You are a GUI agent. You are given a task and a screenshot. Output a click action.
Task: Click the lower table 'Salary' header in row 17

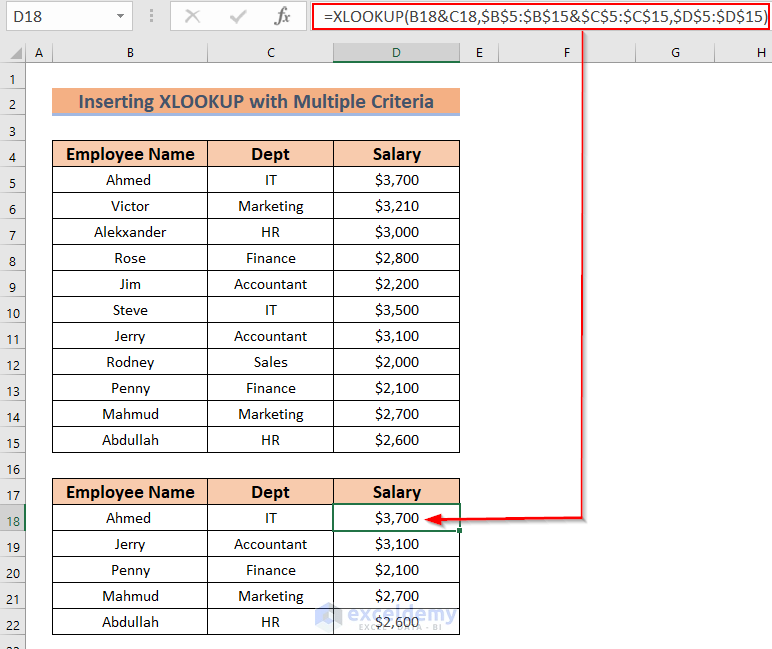396,492
